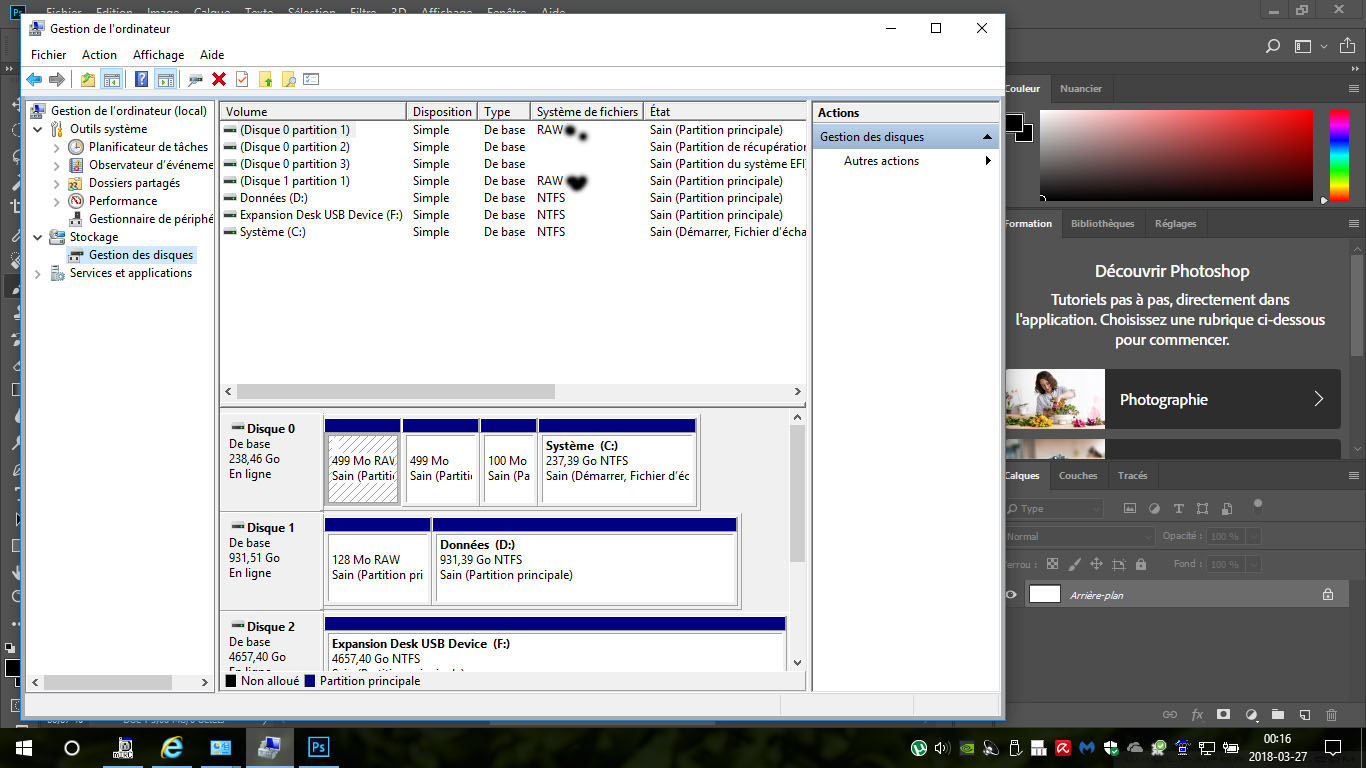This screenshot has width=1366, height=768.
Task: Click the blue Help icon in toolbar
Action: click(x=142, y=79)
